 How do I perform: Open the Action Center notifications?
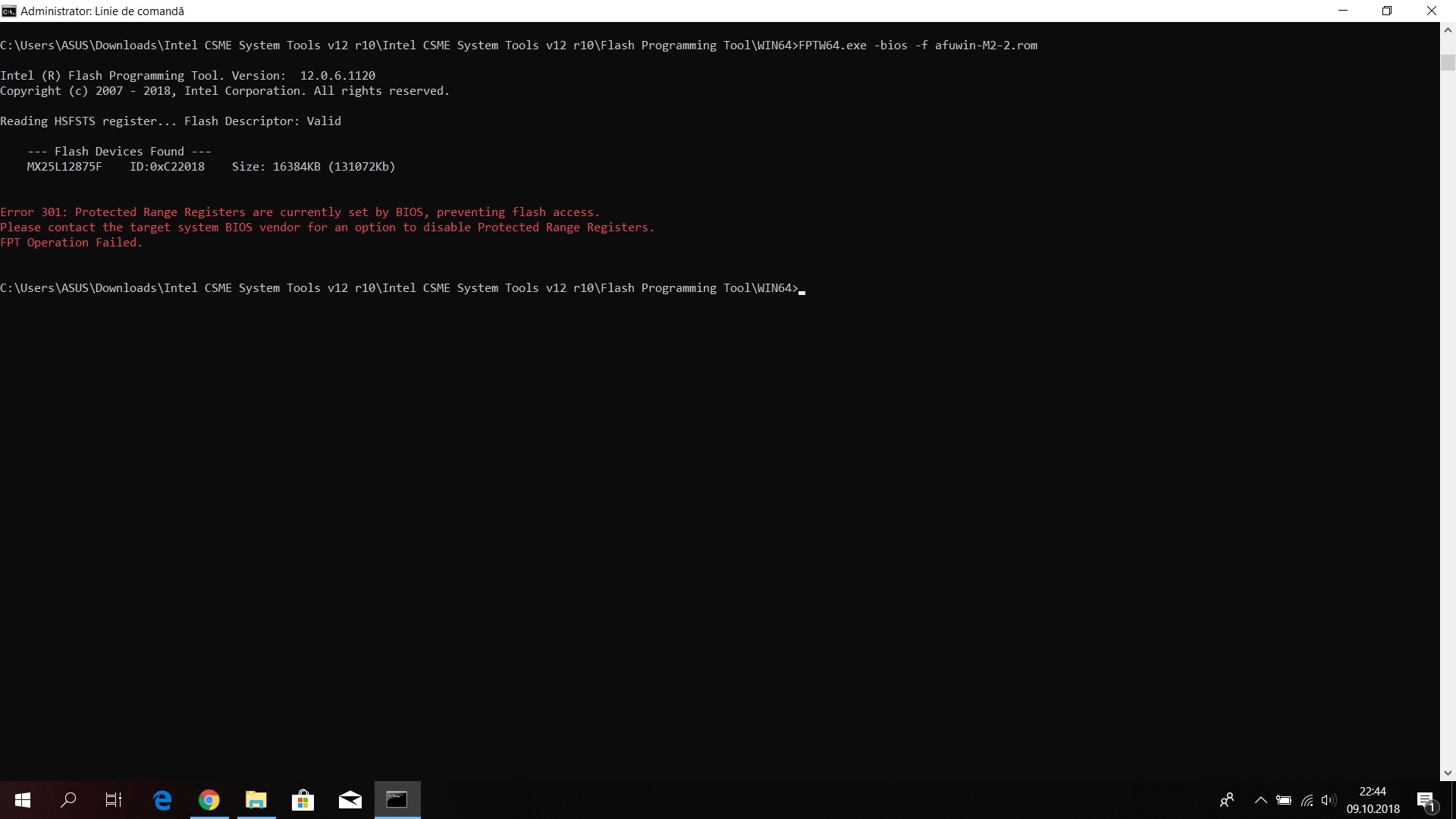[x=1426, y=801]
